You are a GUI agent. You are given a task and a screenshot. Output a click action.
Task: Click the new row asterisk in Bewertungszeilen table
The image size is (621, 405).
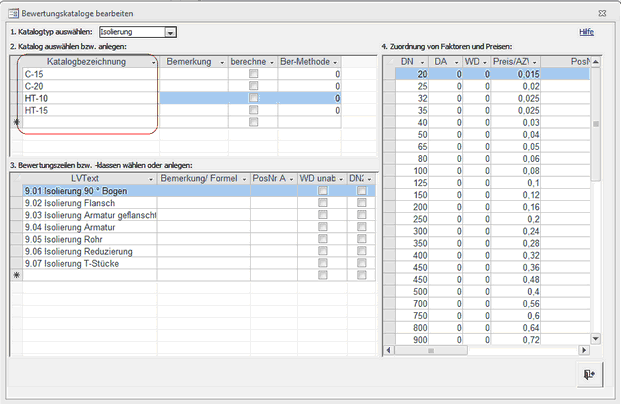coord(15,275)
